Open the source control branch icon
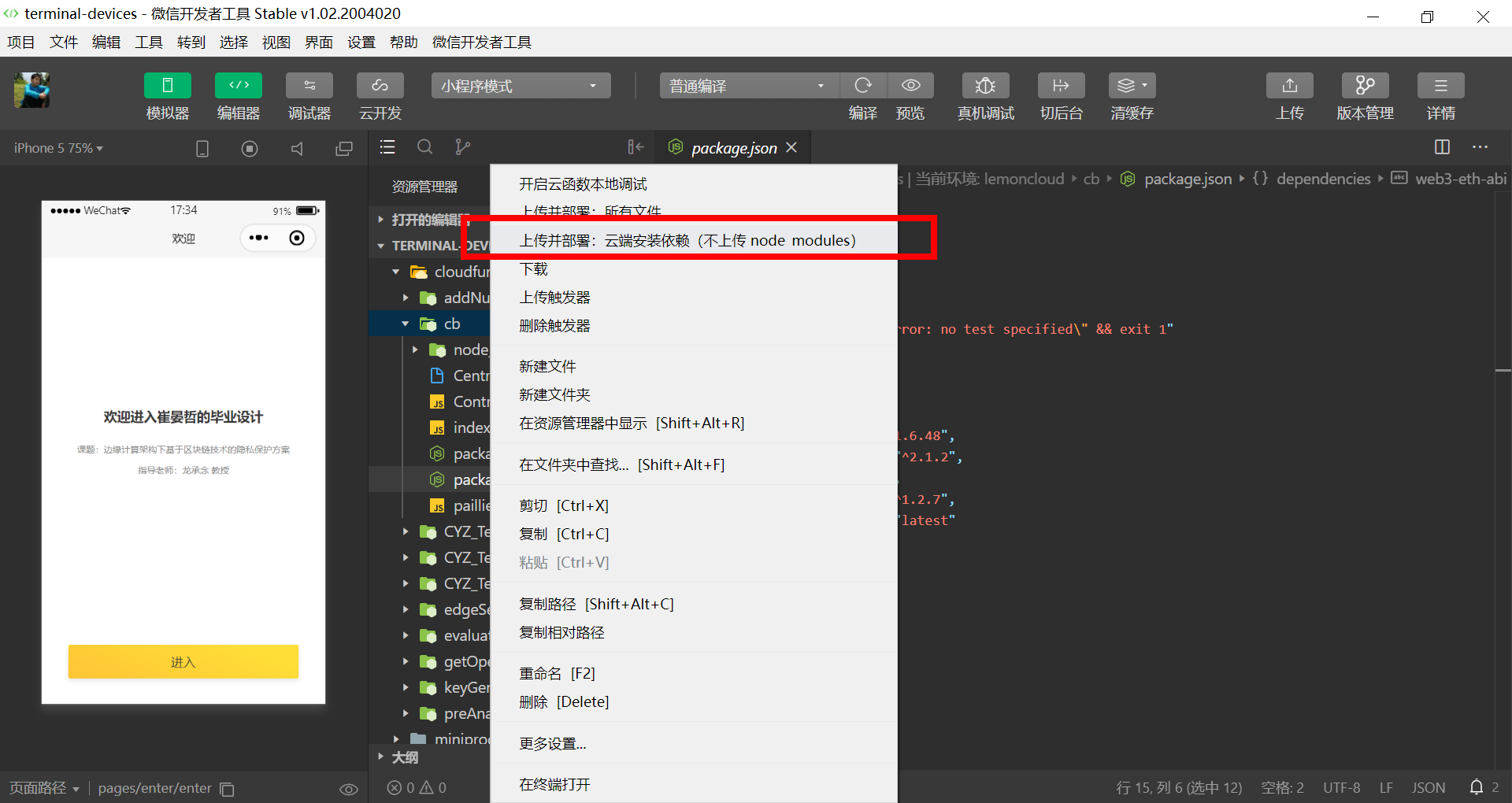Image resolution: width=1512 pixels, height=803 pixels. click(463, 147)
